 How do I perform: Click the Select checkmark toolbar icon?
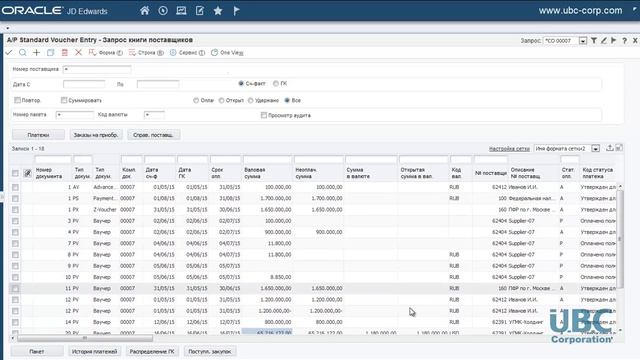pyautogui.click(x=9, y=53)
